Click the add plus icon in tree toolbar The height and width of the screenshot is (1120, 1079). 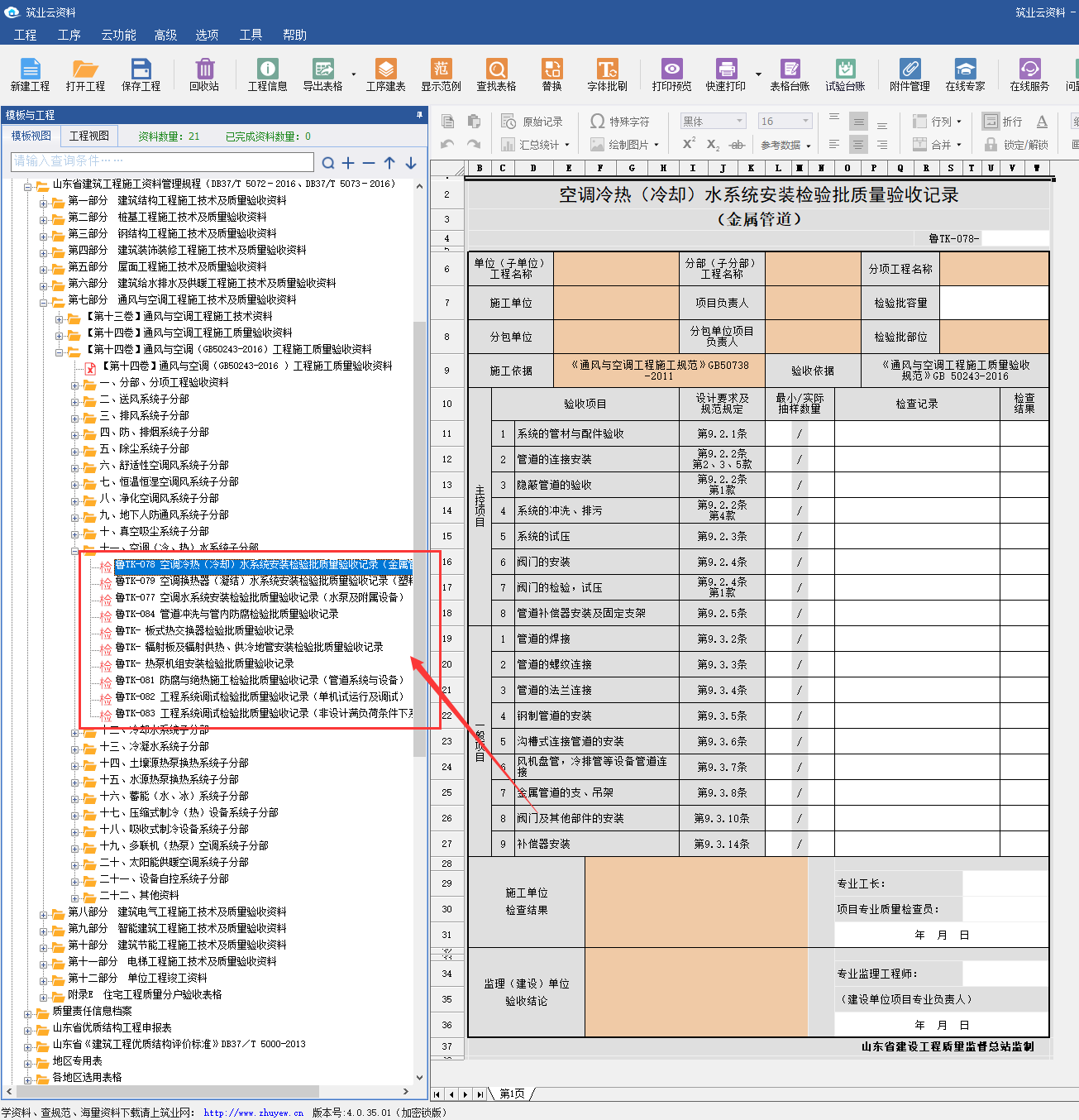tap(348, 163)
